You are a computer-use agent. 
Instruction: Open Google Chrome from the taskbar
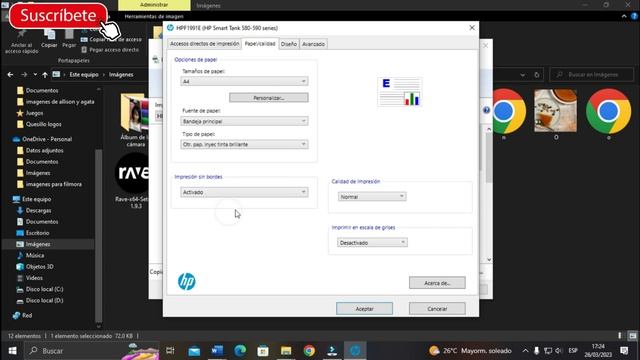tap(309, 351)
